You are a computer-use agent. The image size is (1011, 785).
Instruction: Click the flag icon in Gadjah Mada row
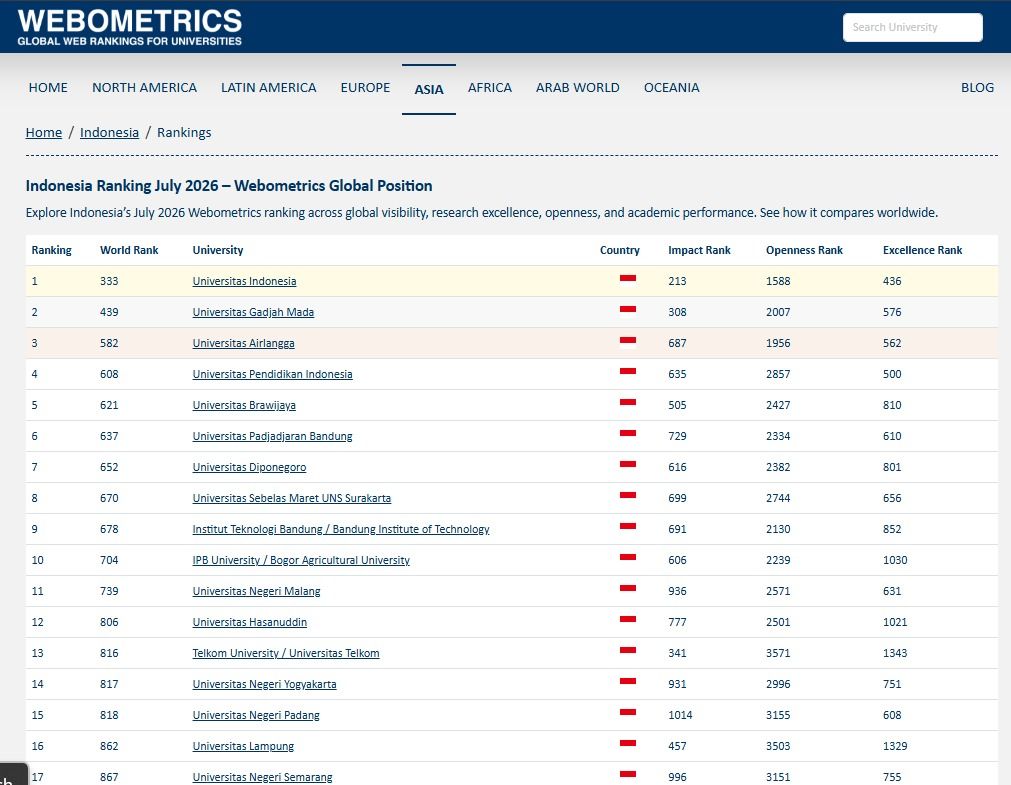point(628,312)
